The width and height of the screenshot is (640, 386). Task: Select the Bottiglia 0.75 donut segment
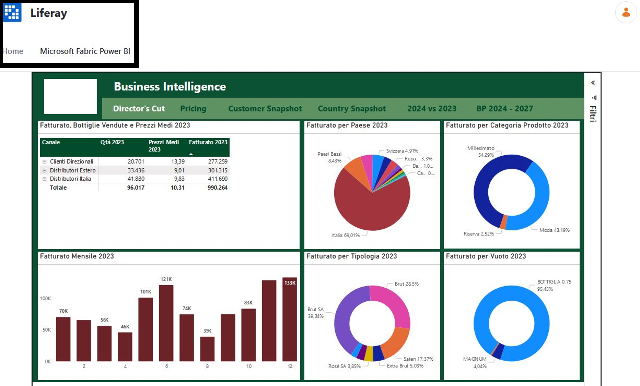coord(511,293)
